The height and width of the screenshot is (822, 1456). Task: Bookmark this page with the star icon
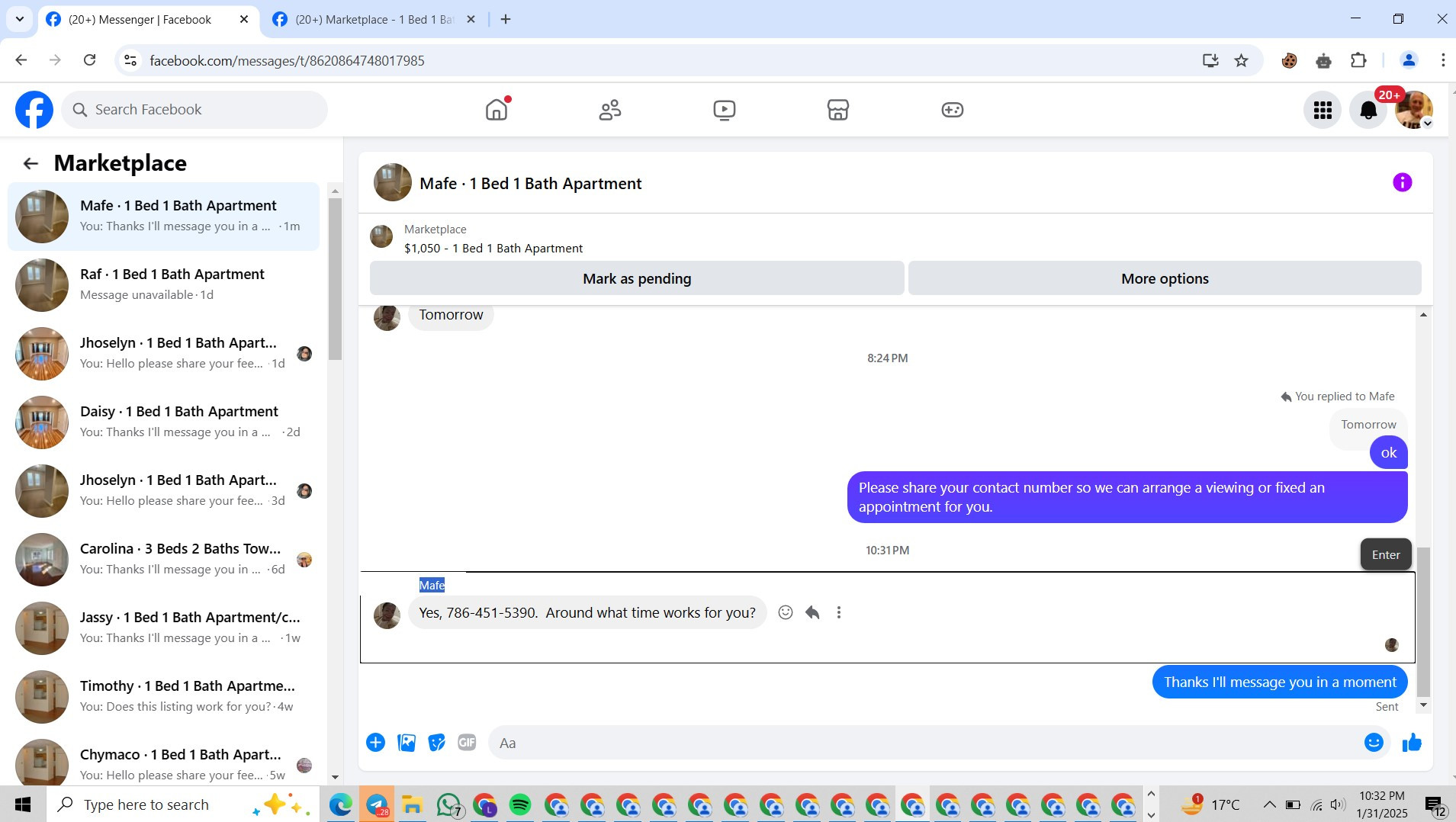tap(1242, 60)
